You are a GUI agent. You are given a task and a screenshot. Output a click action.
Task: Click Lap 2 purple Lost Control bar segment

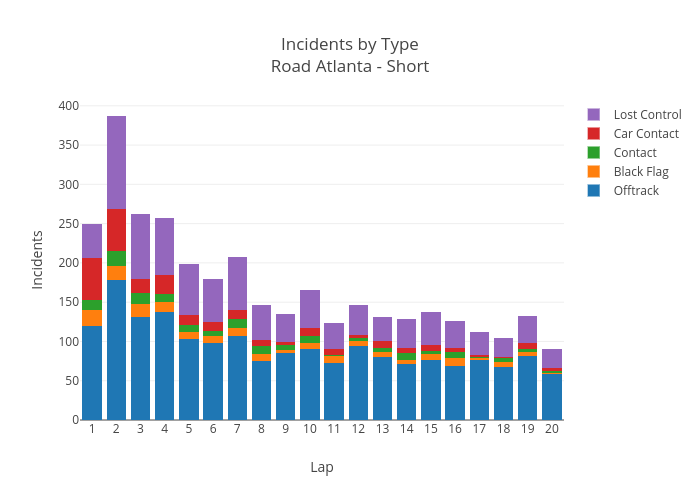[116, 162]
